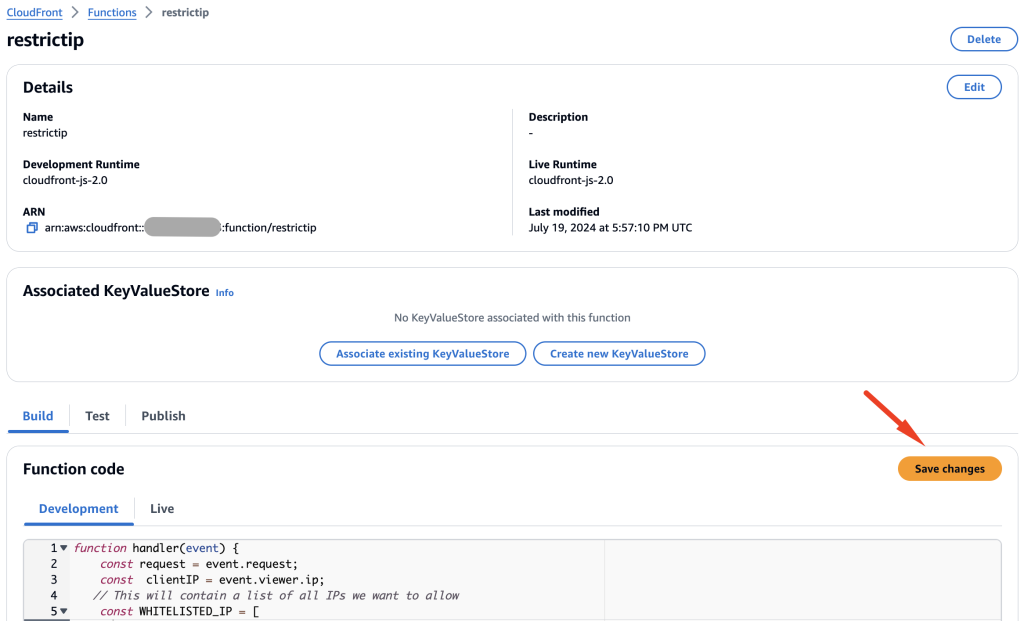View the Live code tab
The height and width of the screenshot is (621, 1024).
coord(162,509)
